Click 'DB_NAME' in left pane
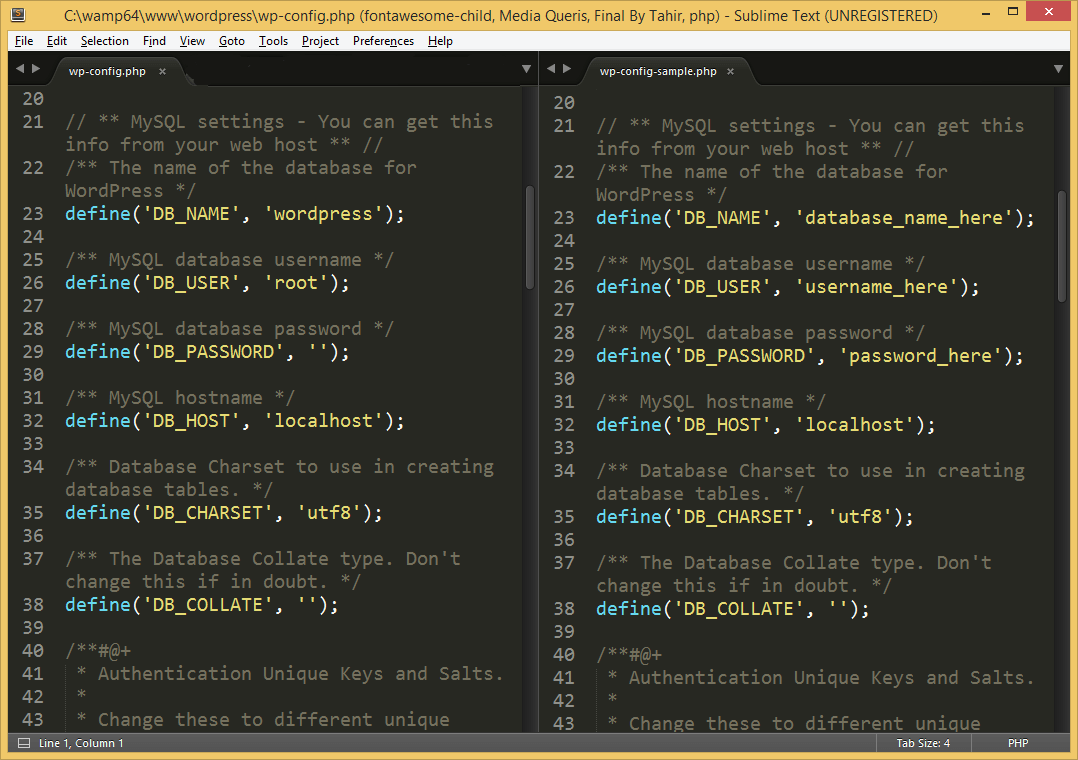Image resolution: width=1078 pixels, height=760 pixels. coord(191,214)
